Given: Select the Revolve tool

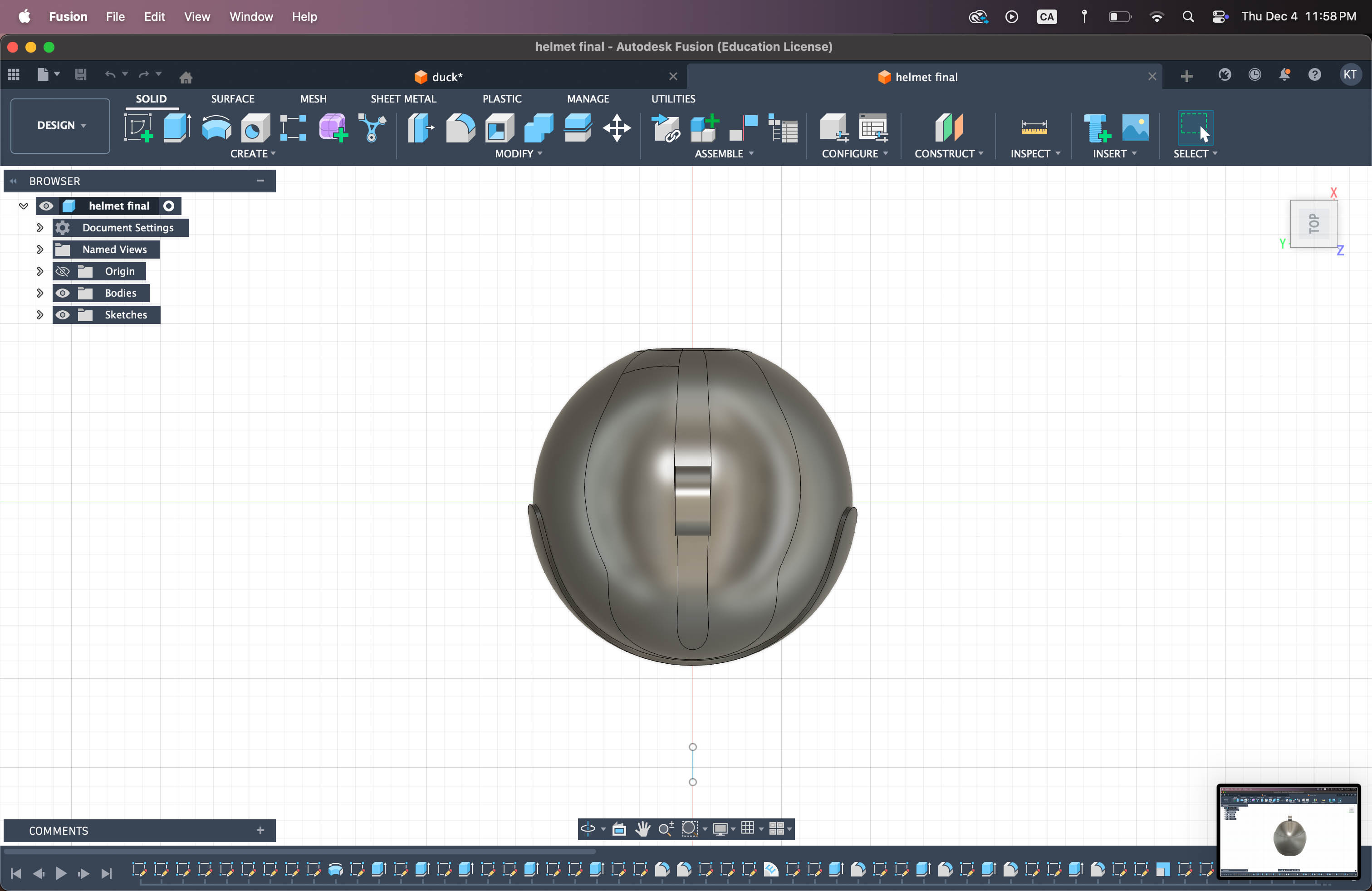Looking at the screenshot, I should coord(216,127).
